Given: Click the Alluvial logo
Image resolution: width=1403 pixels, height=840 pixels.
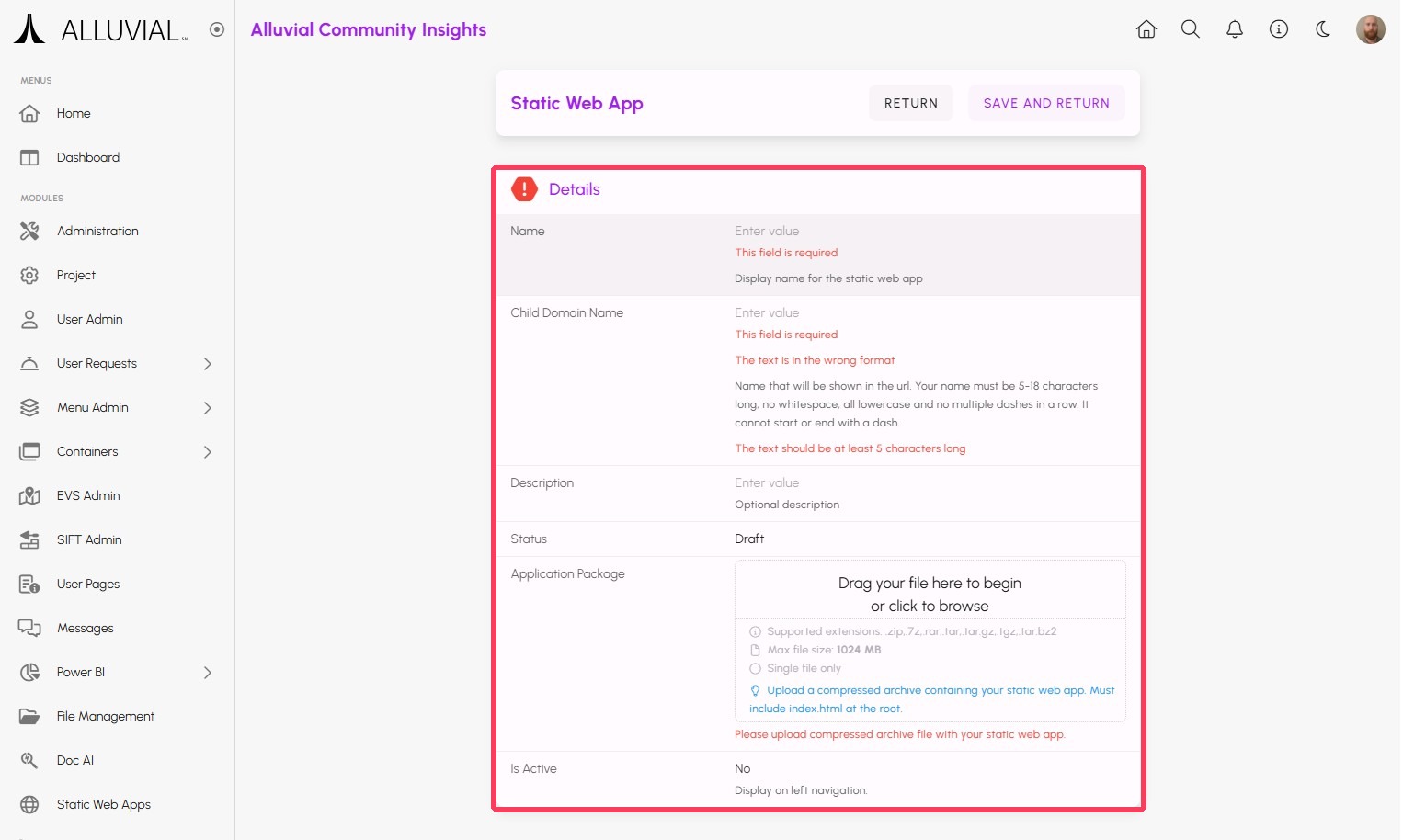Looking at the screenshot, I should coord(101,29).
